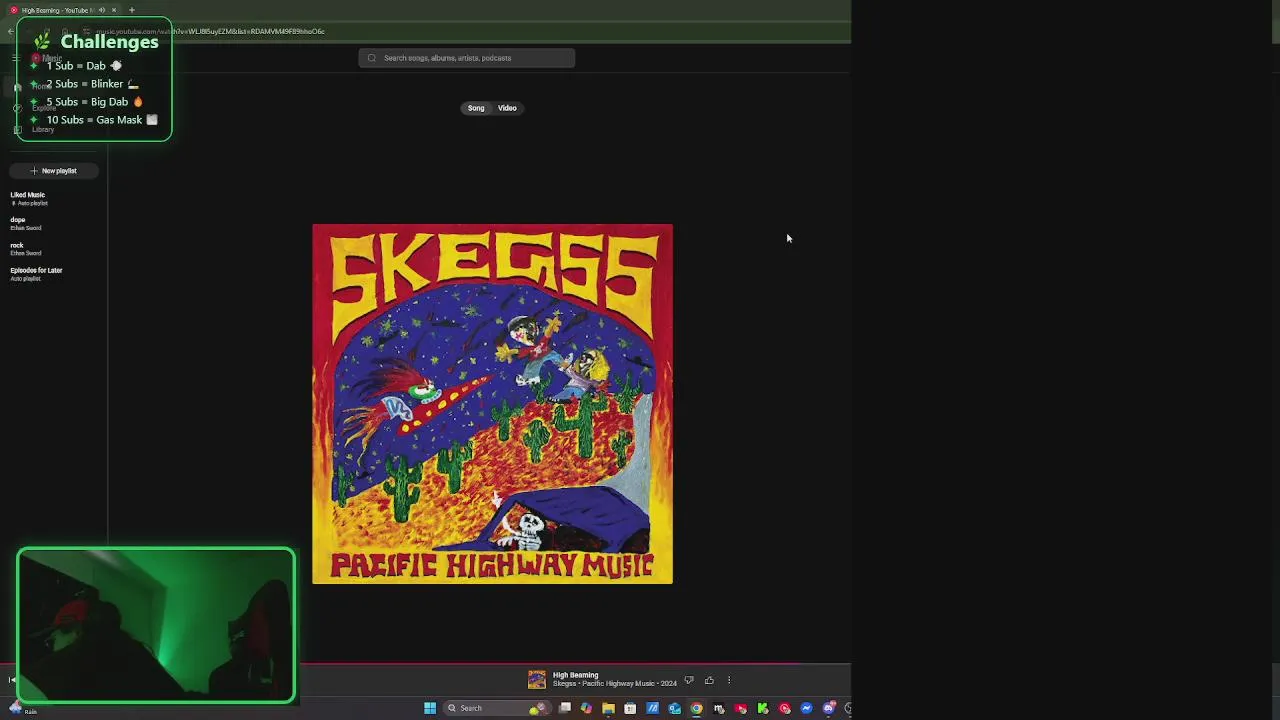
Task: Switch to the Video view tab
Action: tap(507, 108)
